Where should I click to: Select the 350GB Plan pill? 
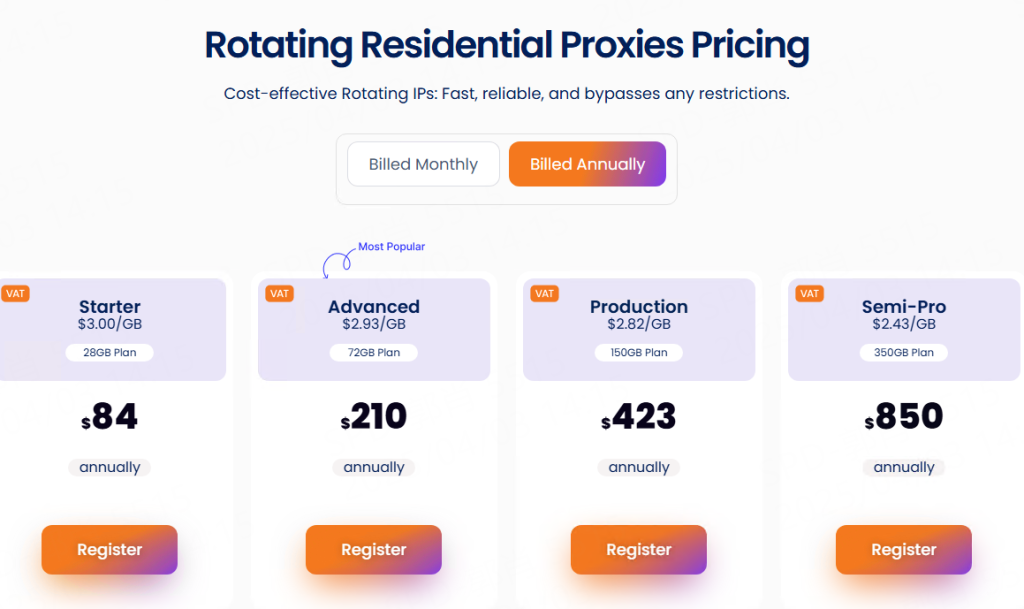click(903, 352)
